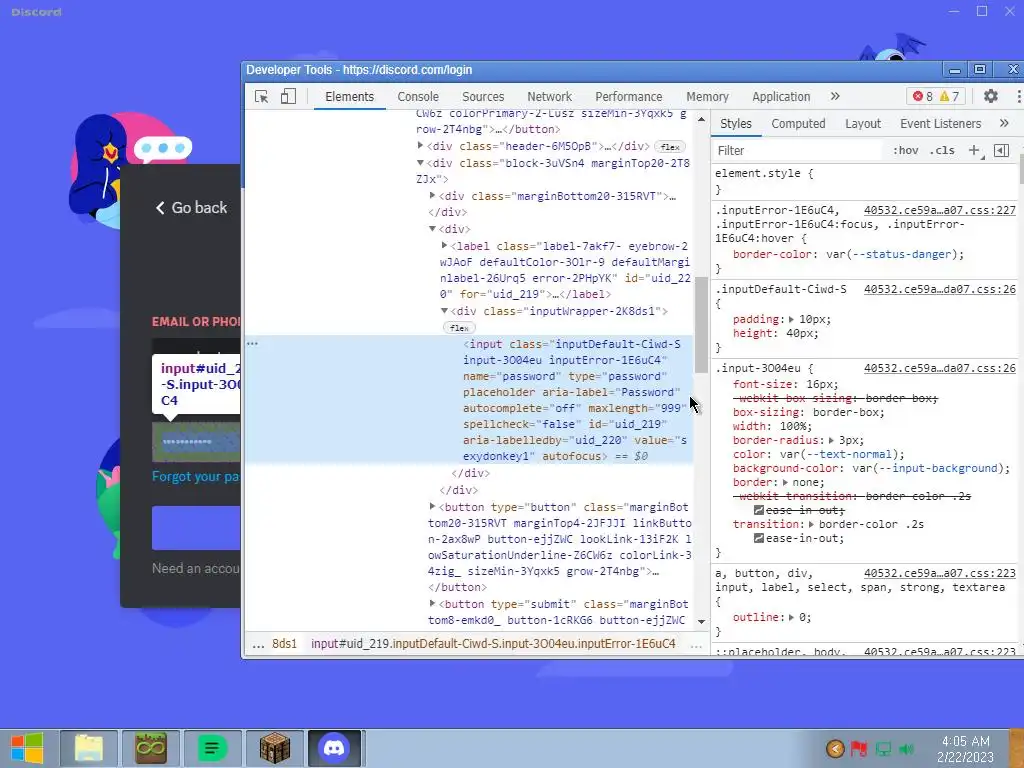The height and width of the screenshot is (768, 1024).
Task: Open css:223 source link for outline rule
Action: pos(940,573)
